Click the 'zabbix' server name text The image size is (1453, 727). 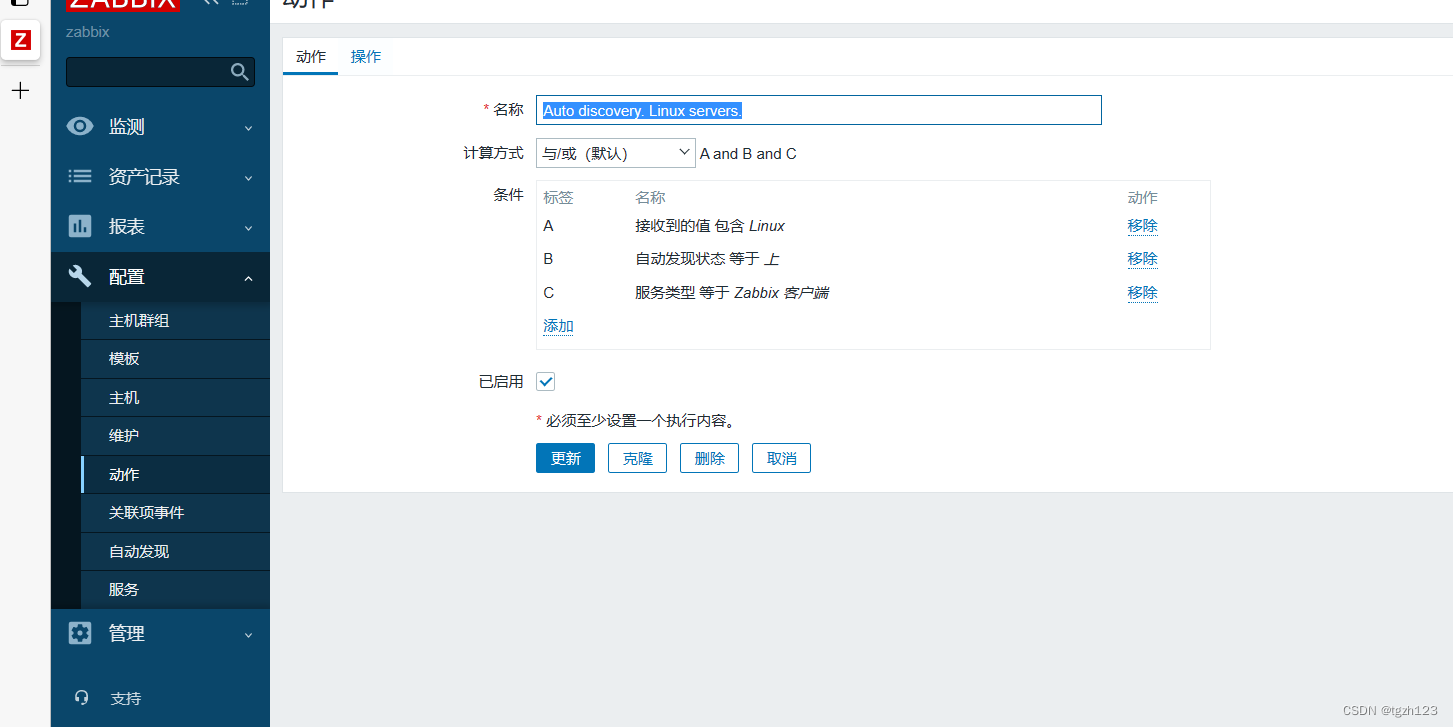tap(88, 32)
